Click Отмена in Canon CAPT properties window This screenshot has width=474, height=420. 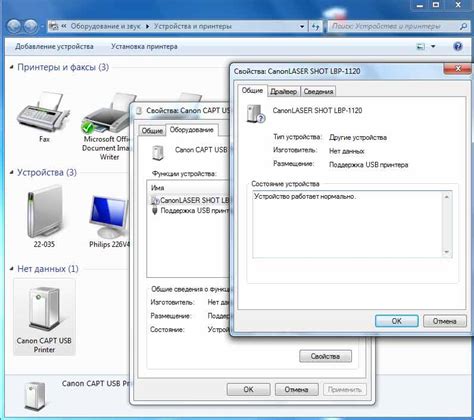point(296,389)
